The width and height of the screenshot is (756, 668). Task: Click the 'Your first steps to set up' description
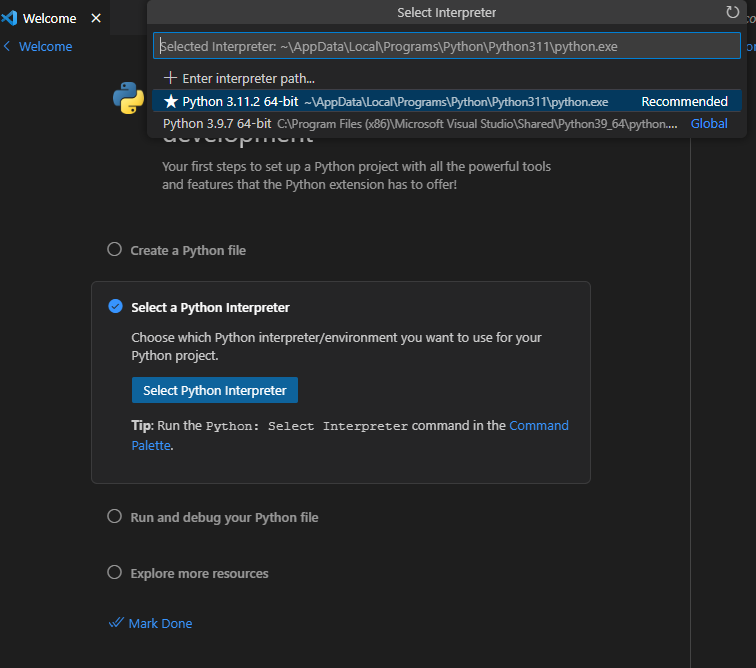pyautogui.click(x=356, y=176)
